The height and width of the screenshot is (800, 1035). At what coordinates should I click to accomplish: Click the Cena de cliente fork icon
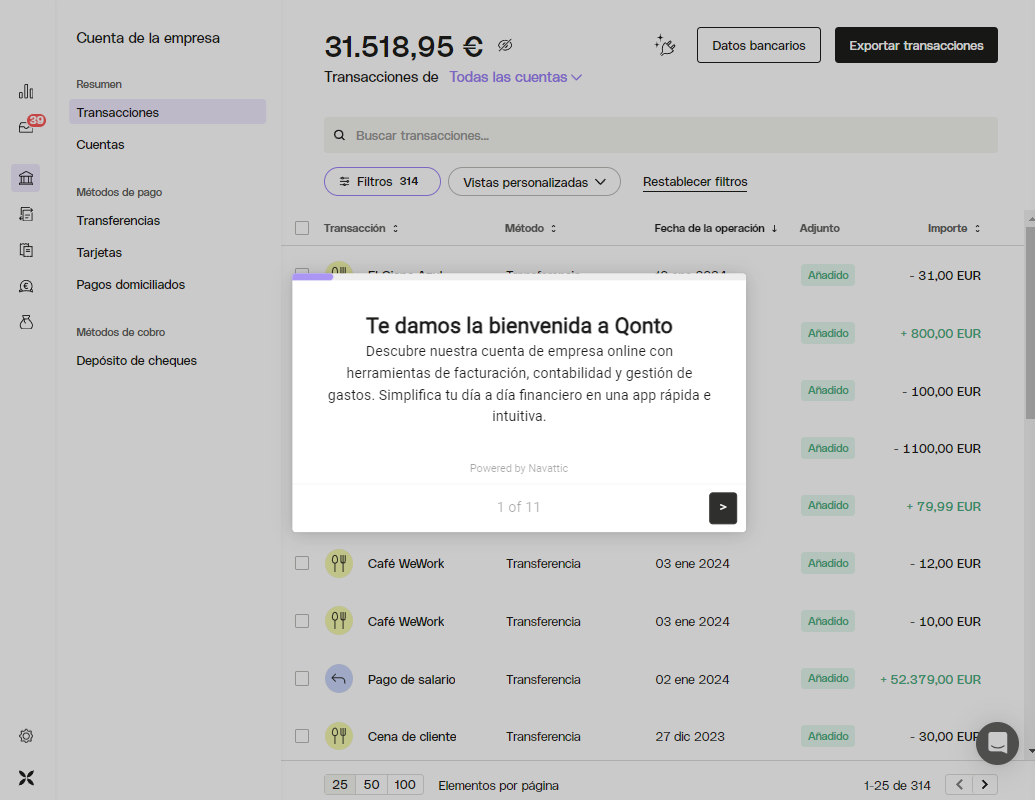(339, 735)
